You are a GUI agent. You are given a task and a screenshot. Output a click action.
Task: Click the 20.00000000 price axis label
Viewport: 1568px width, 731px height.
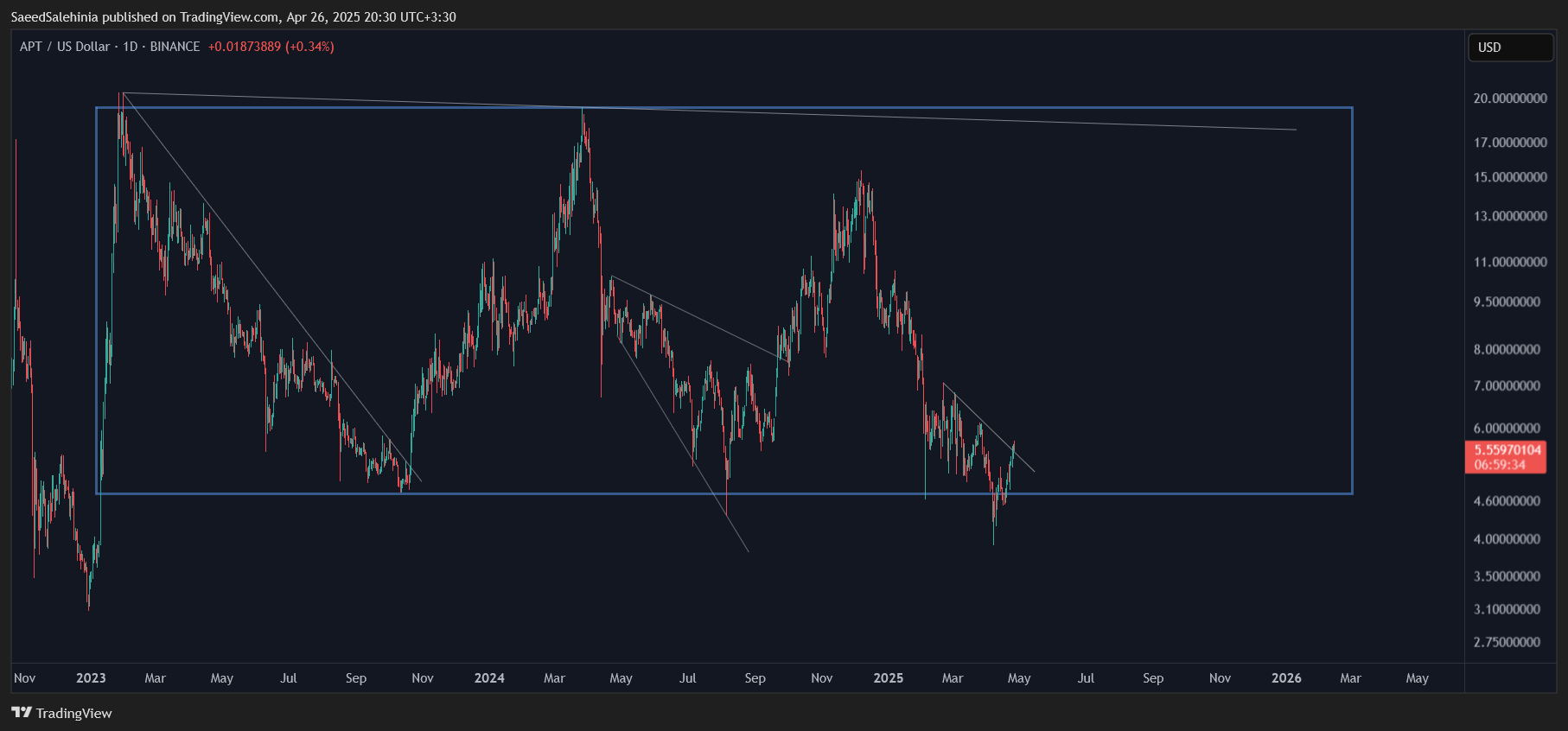[x=1510, y=99]
